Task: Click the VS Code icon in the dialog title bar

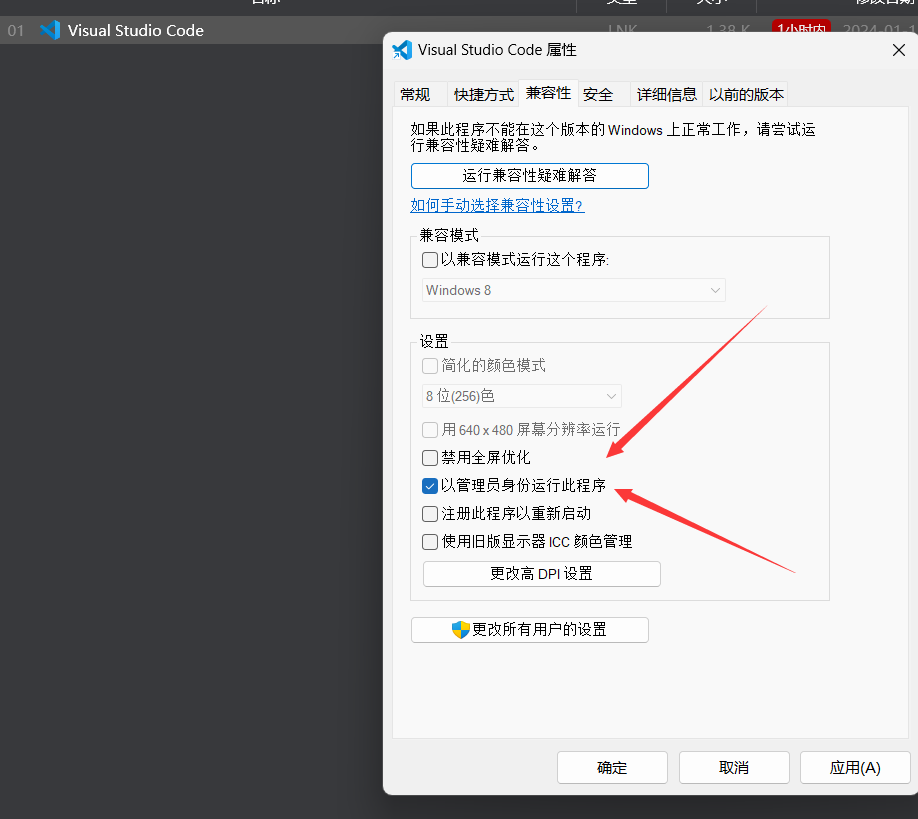Action: coord(402,50)
